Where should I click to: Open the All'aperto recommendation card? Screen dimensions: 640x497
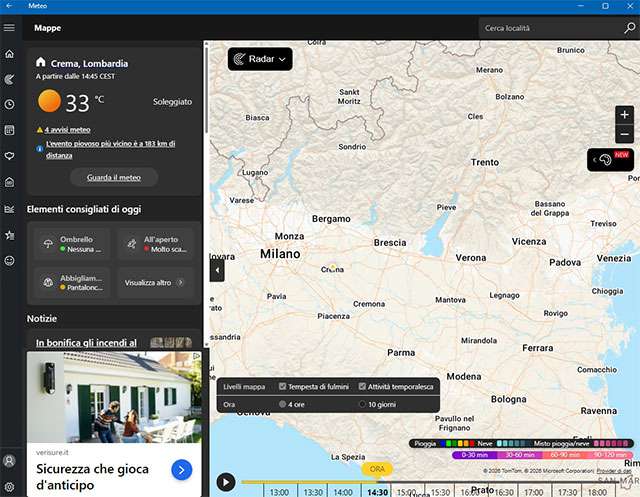click(x=155, y=244)
